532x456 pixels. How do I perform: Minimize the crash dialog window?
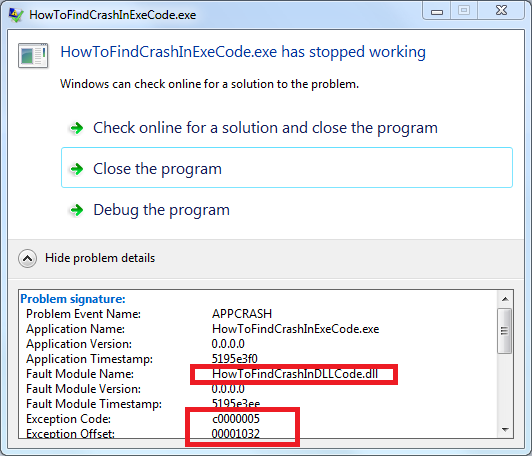click(437, 11)
